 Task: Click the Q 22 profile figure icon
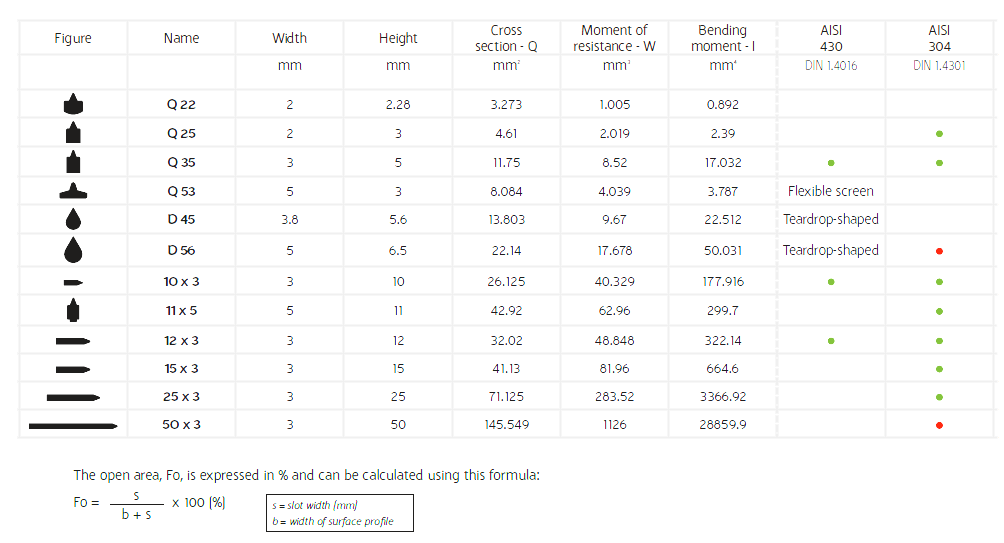point(72,103)
